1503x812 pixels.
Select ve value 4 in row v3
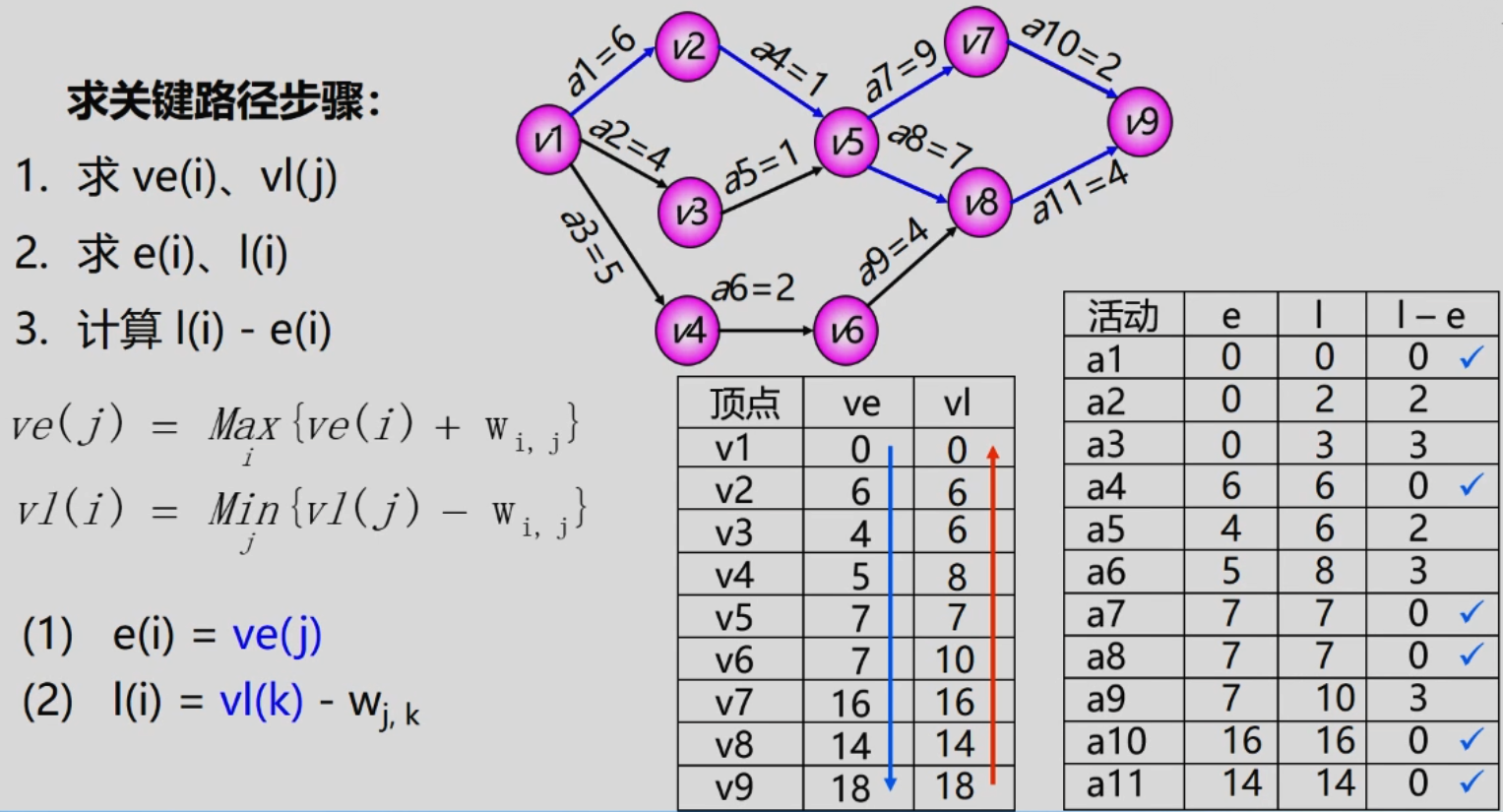pos(860,533)
